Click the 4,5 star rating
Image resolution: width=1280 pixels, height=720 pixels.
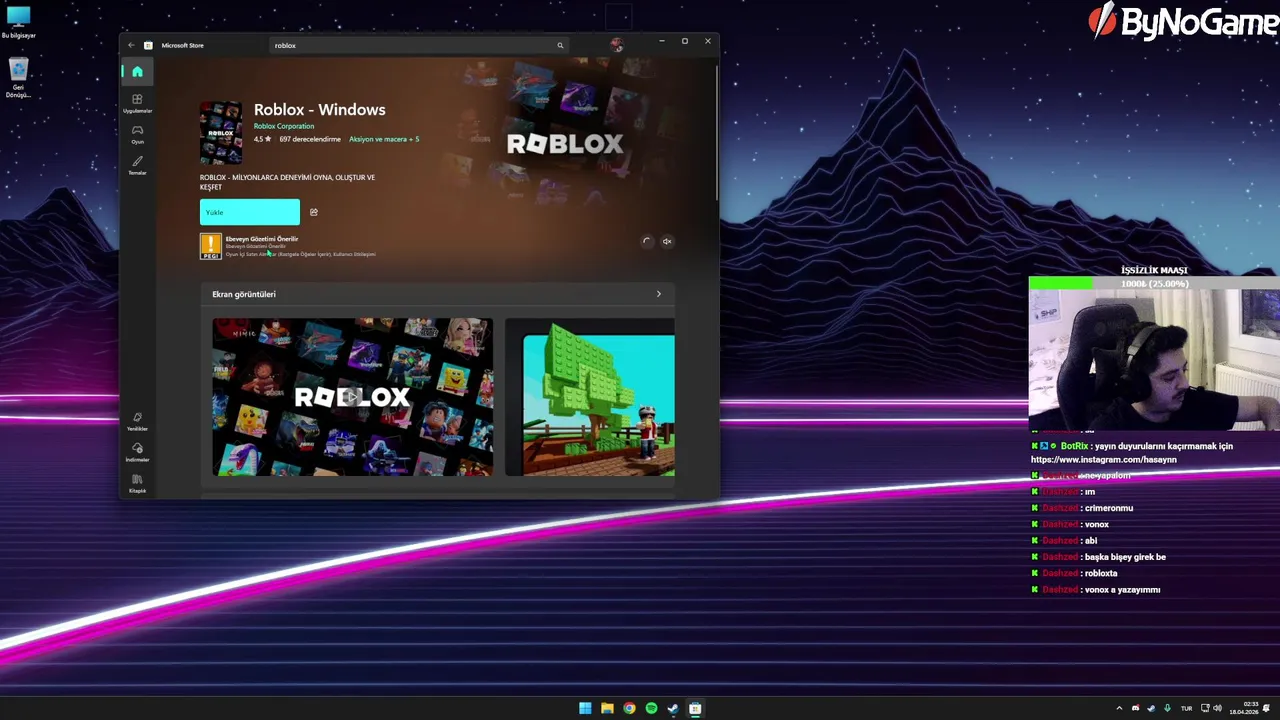(262, 139)
